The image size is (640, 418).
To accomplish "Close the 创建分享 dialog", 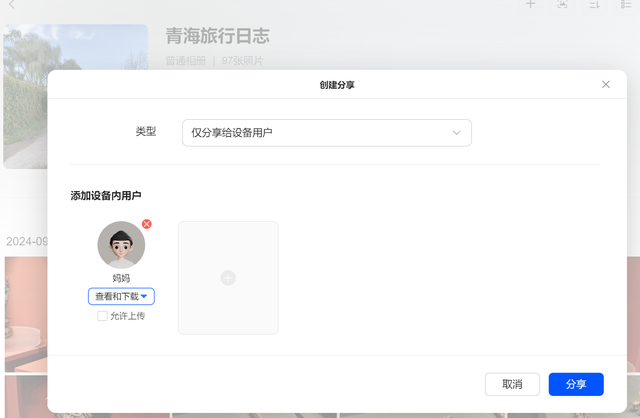I will coord(606,84).
